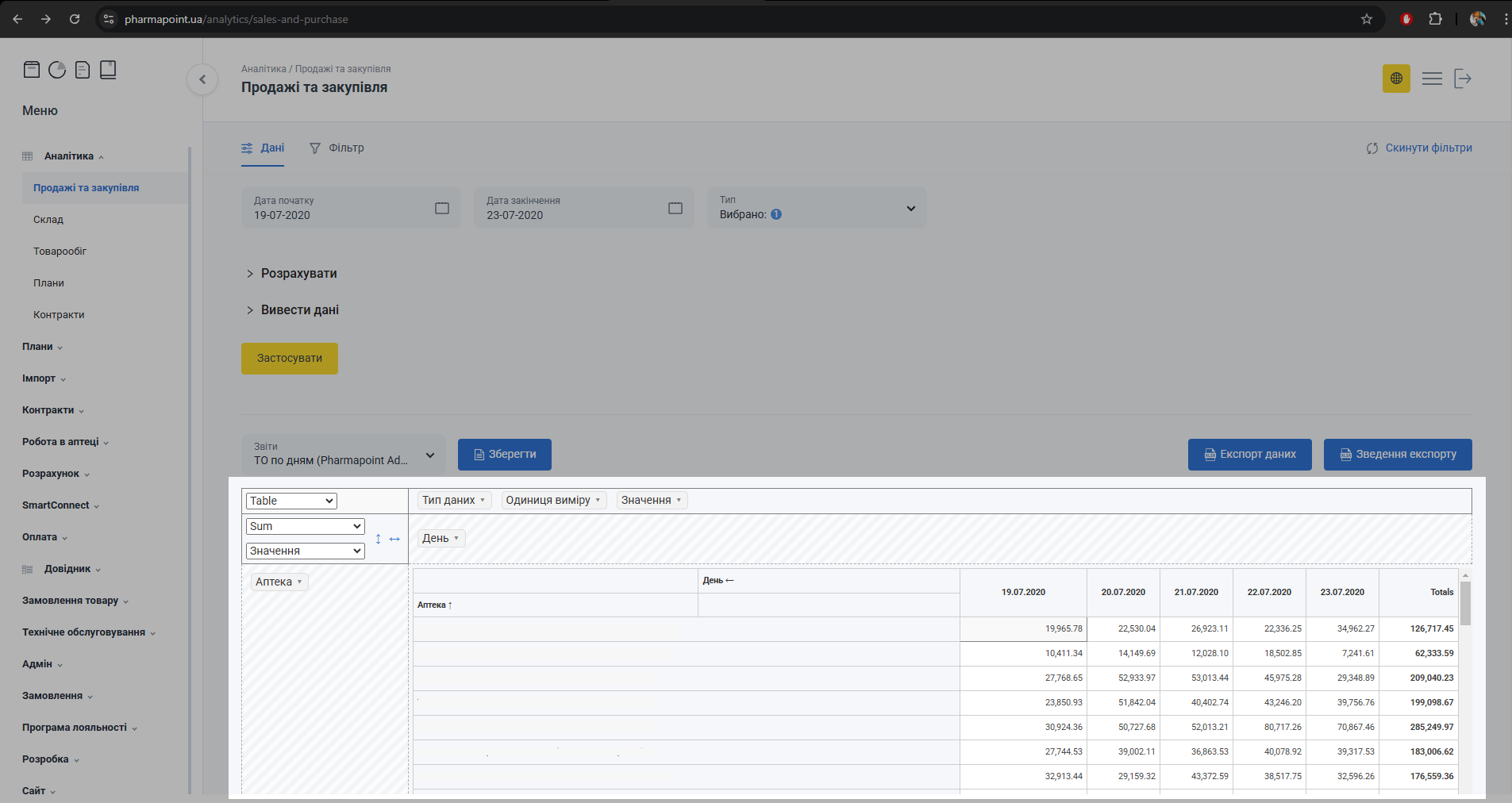
Task: Switch to the Фільтр tab
Action: coord(337,148)
